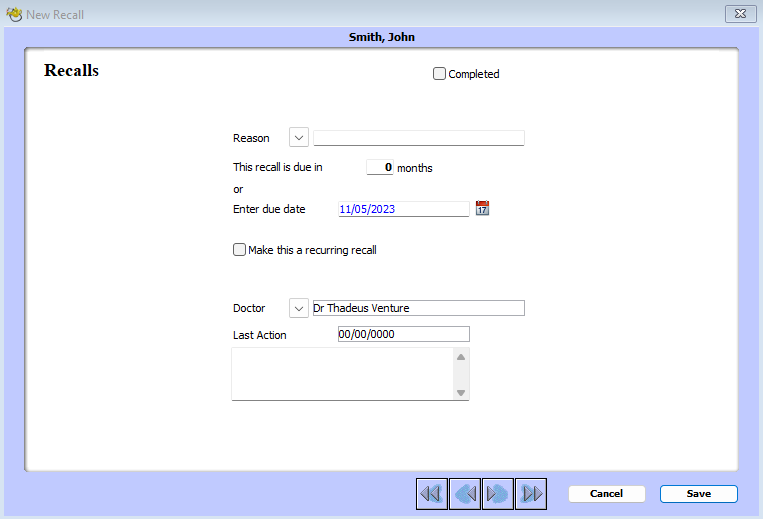The image size is (763, 519).
Task: Tick the Completed checkbox
Action: (x=439, y=74)
